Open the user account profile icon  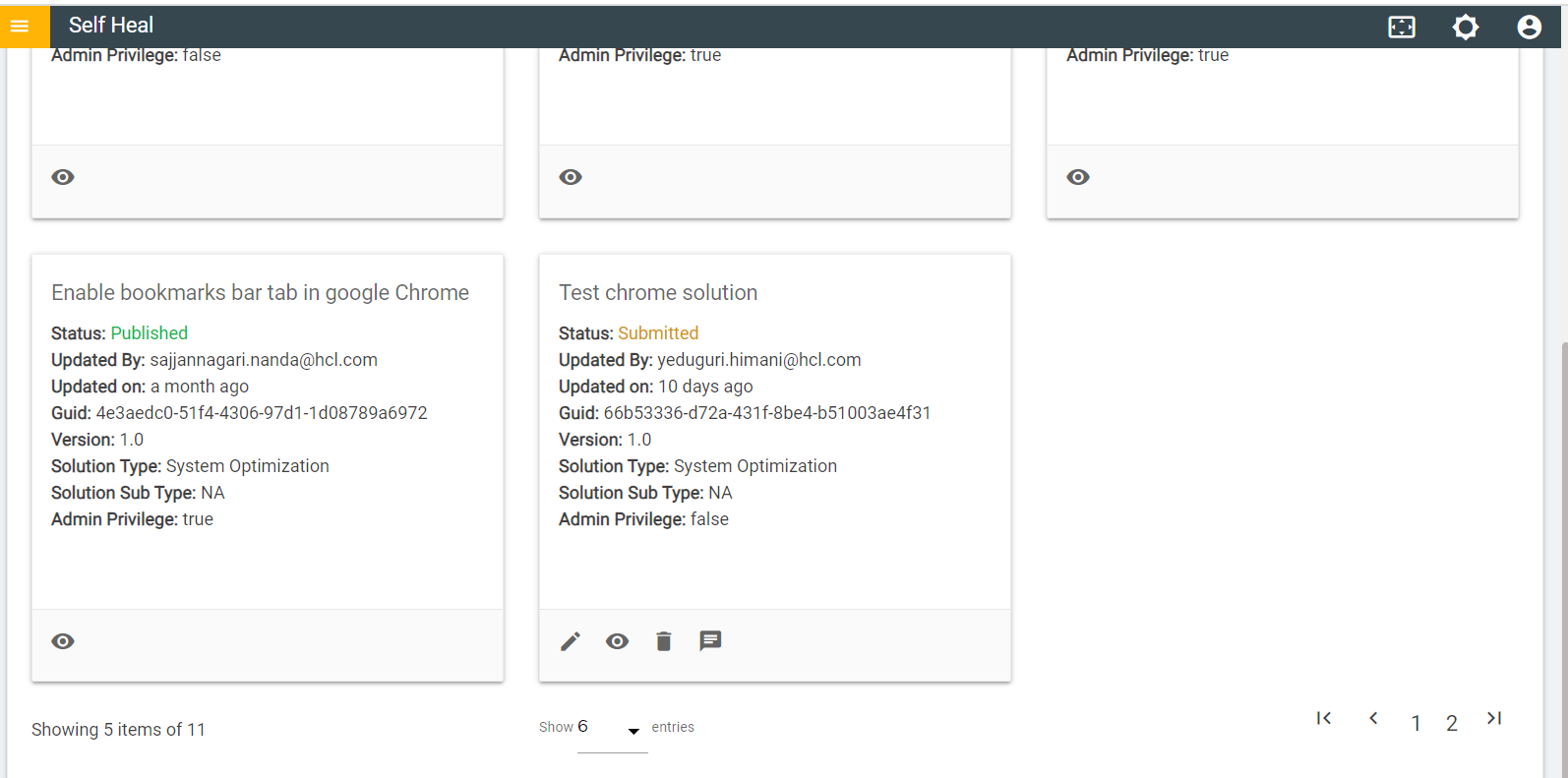1529,28
